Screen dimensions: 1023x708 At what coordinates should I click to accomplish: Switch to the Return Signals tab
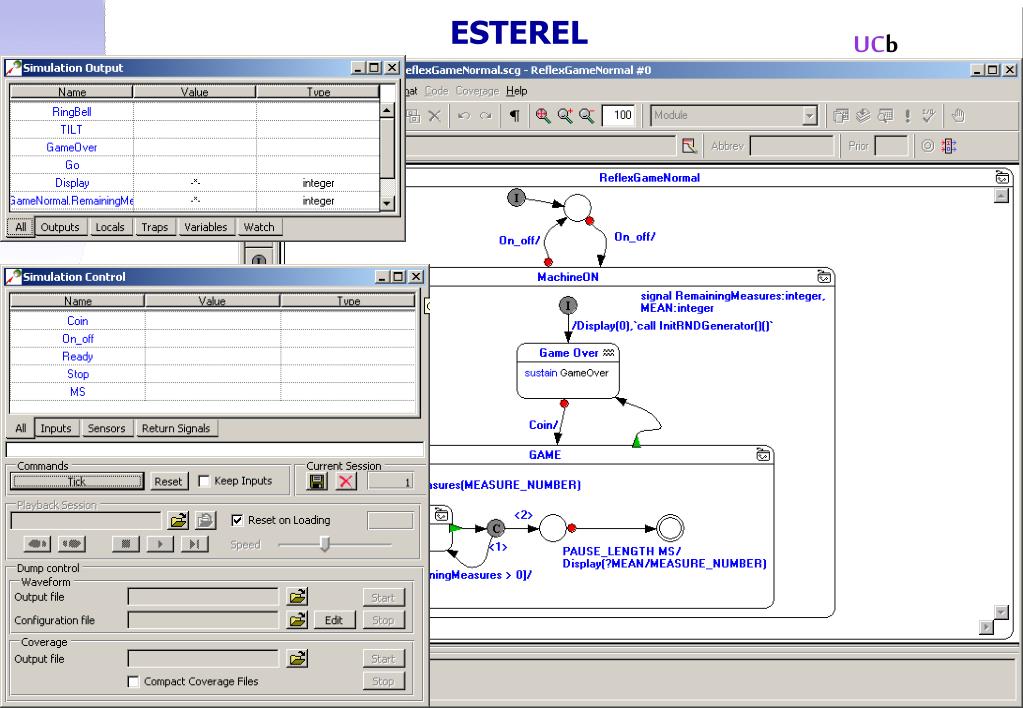point(176,428)
